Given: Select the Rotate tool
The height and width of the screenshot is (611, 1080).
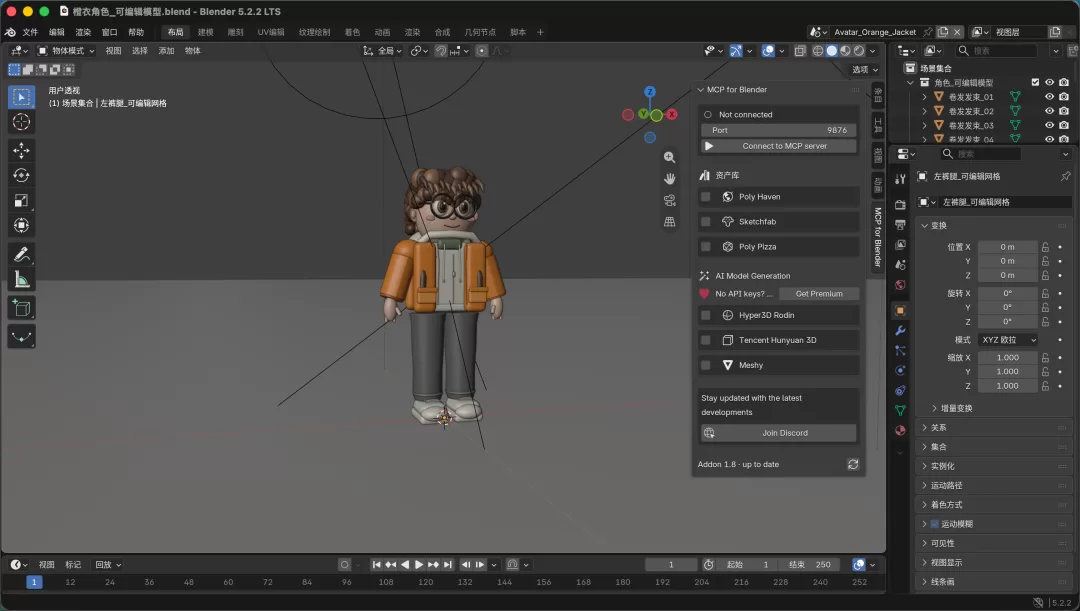Looking at the screenshot, I should (21, 176).
